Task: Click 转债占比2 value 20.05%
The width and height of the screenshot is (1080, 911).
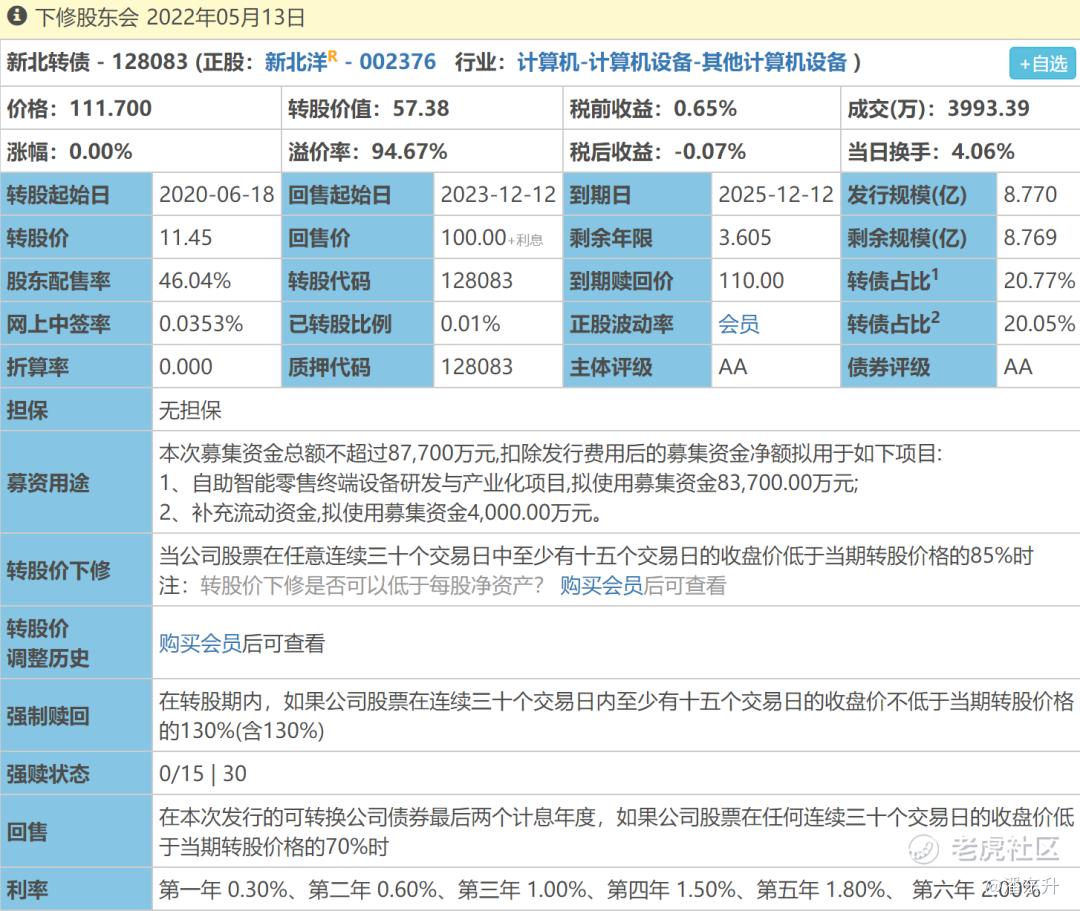Action: (1039, 324)
